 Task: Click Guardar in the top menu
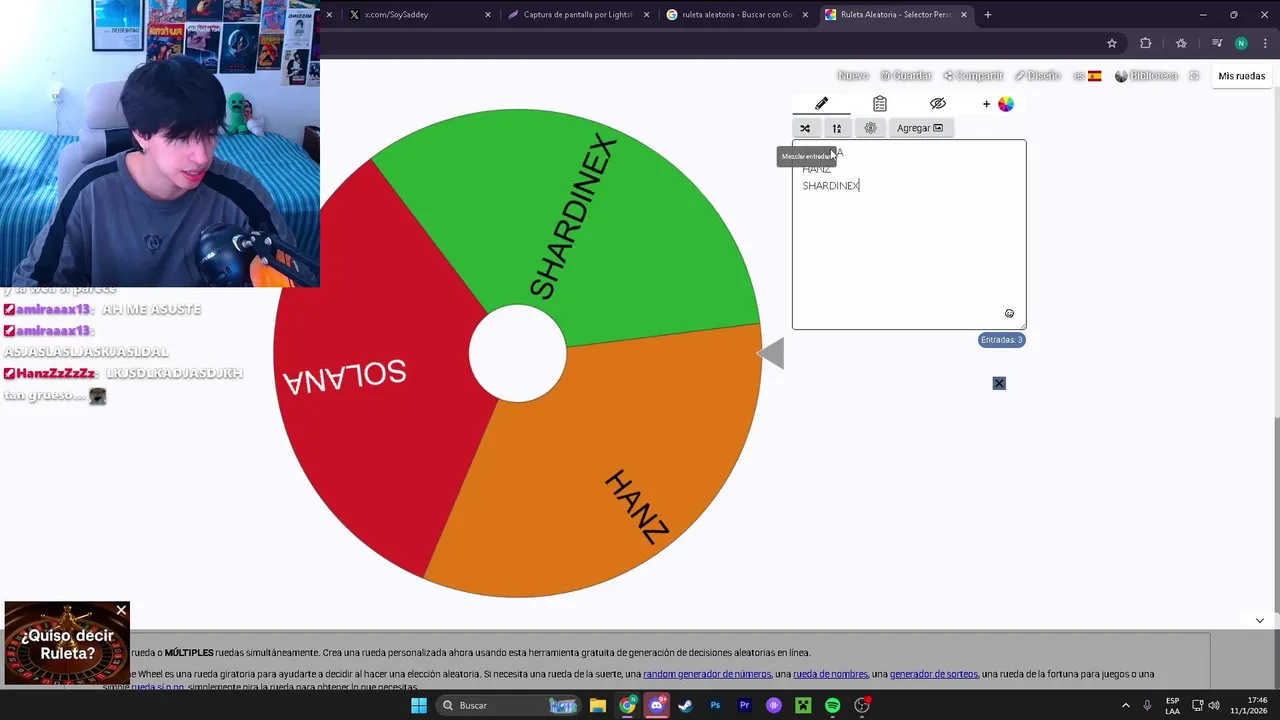[x=906, y=76]
